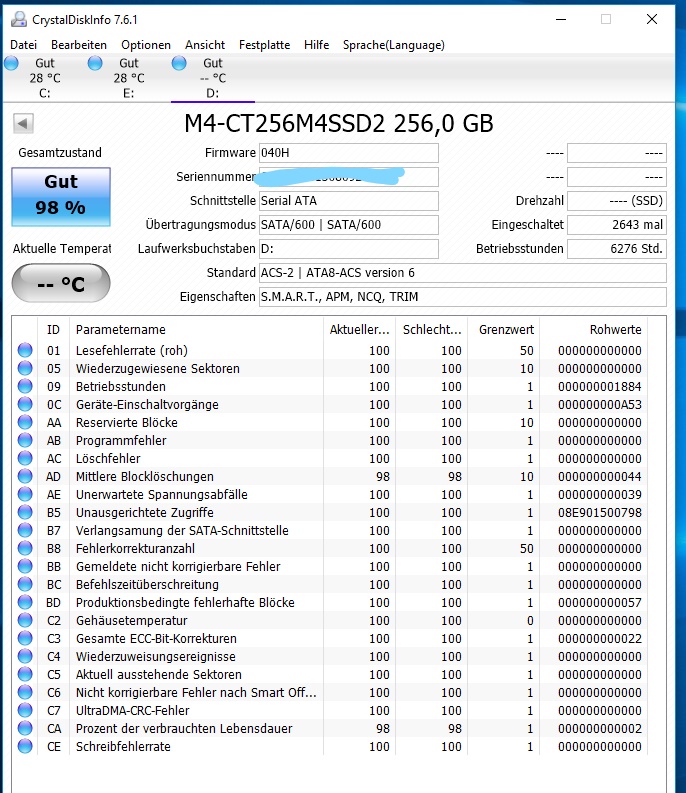The height and width of the screenshot is (793, 686).
Task: Click the status orb of row B8 Fehlerkorrekturanzahl
Action: [25, 548]
